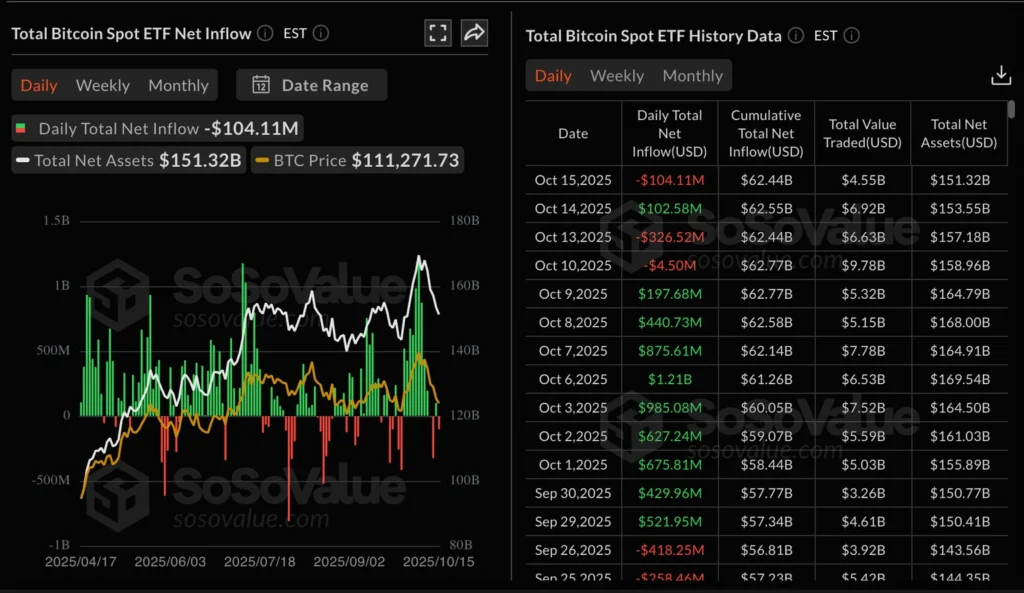This screenshot has width=1024, height=593.
Task: Click info icon beside Net Inflow title
Action: (x=265, y=33)
